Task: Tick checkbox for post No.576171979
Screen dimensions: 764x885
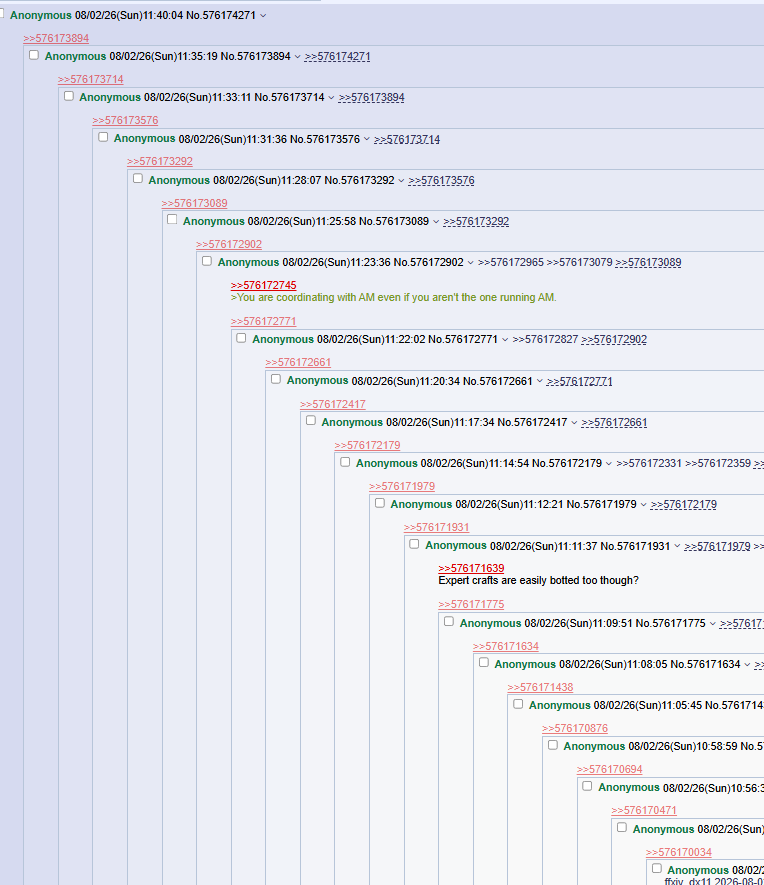Action: click(x=380, y=503)
